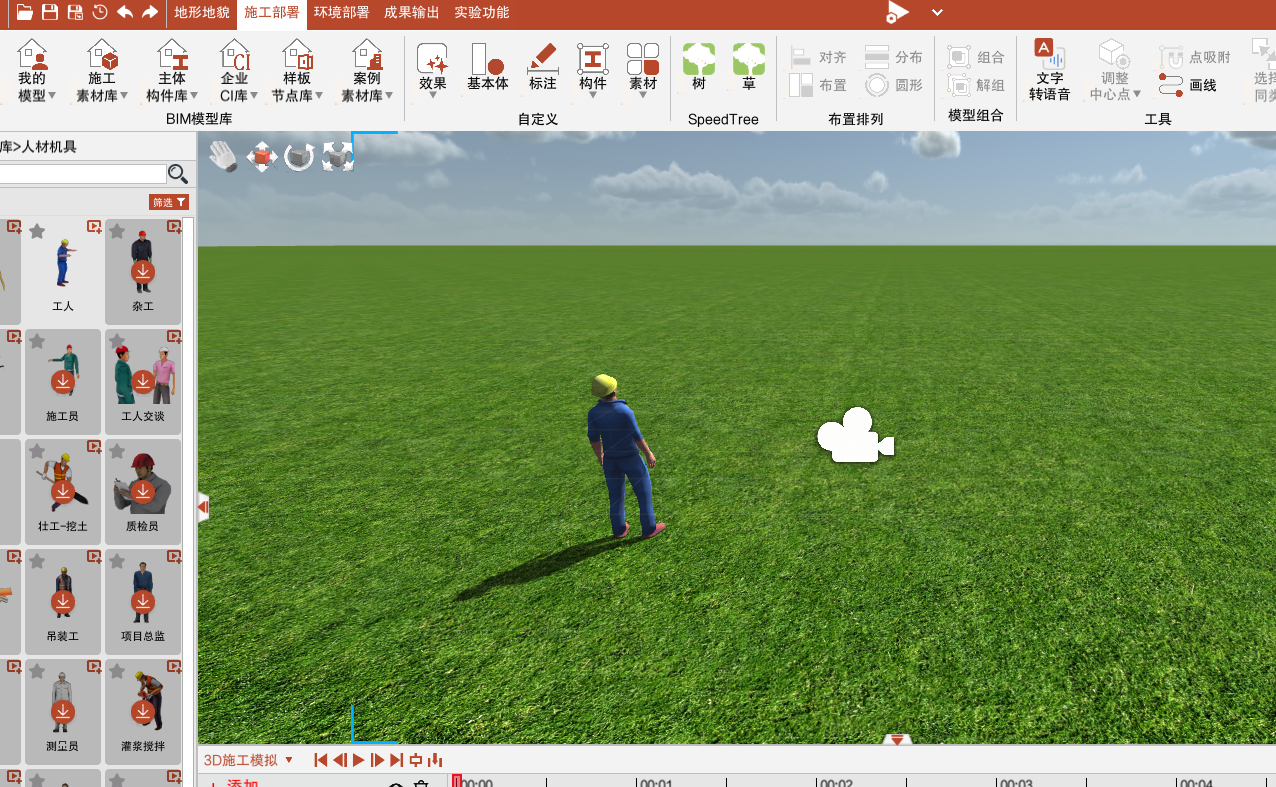Click the history clock icon
This screenshot has width=1276, height=787.
(x=100, y=12)
